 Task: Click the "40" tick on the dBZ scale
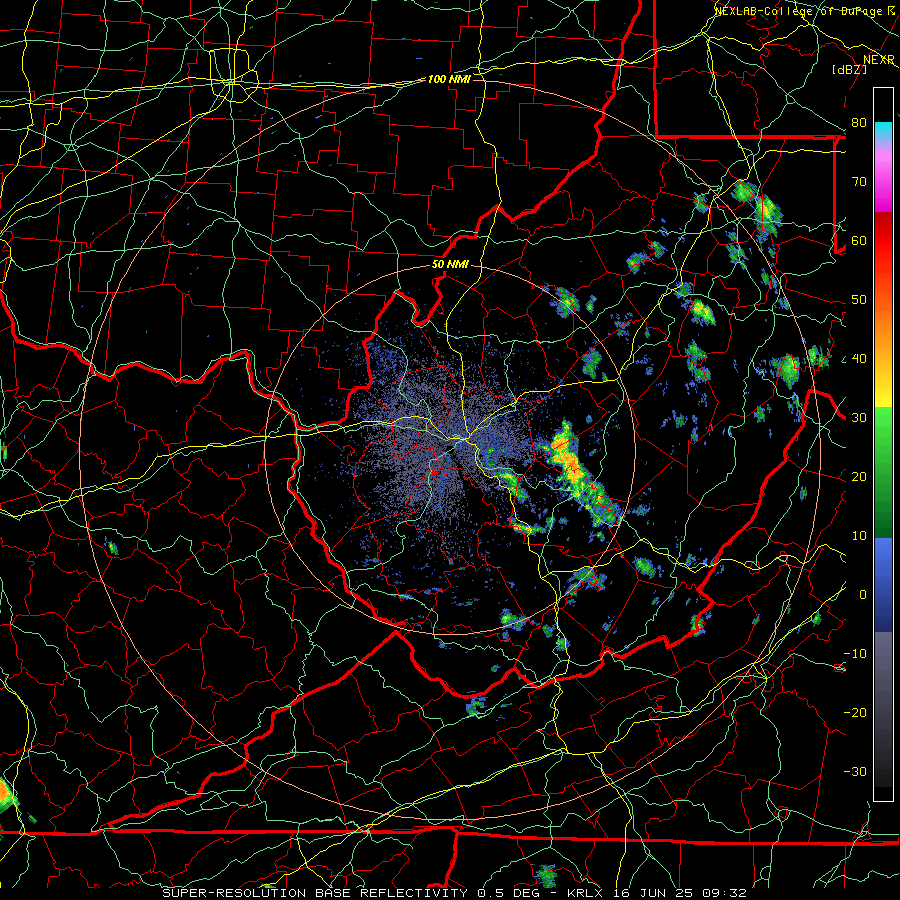point(859,359)
